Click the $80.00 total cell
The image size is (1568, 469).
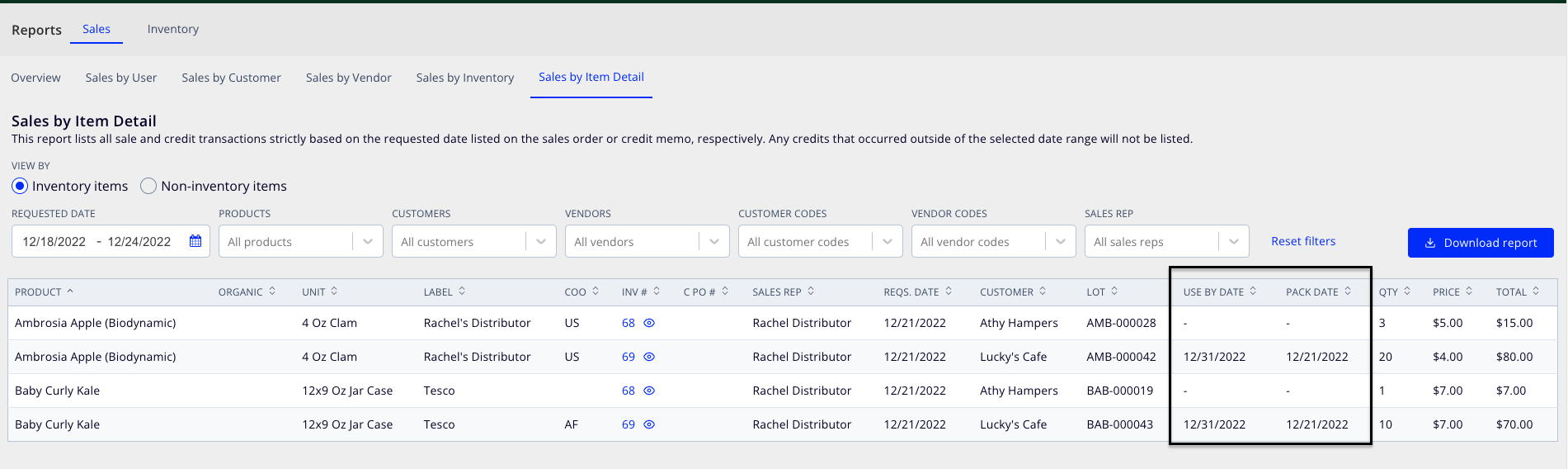(1514, 357)
